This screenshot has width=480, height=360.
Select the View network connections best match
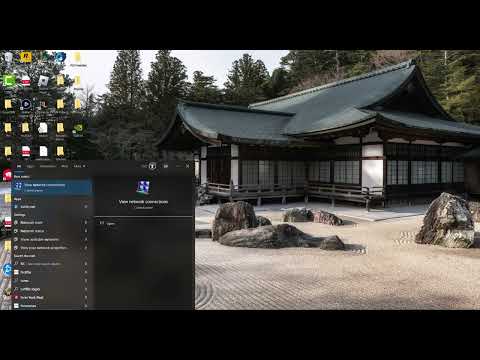[52, 187]
